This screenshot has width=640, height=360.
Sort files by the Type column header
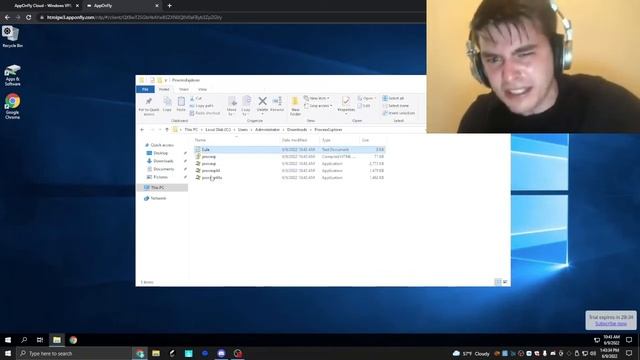click(x=339, y=140)
